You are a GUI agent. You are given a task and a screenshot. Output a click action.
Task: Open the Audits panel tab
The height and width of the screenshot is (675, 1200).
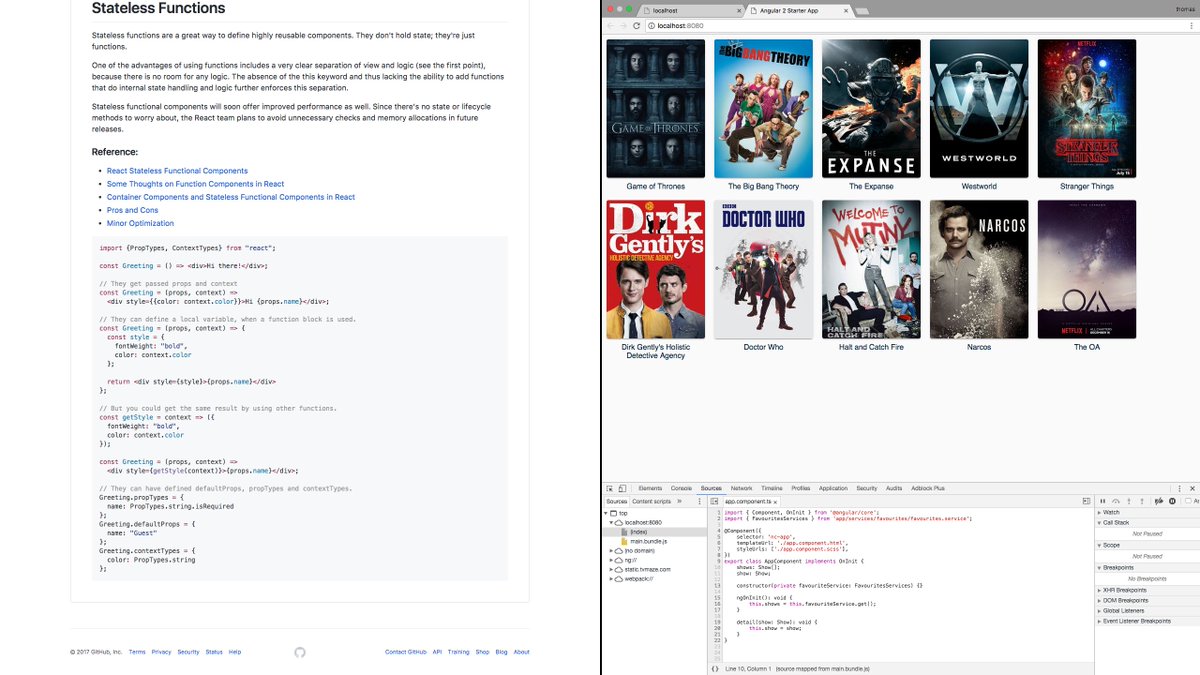pos(894,488)
